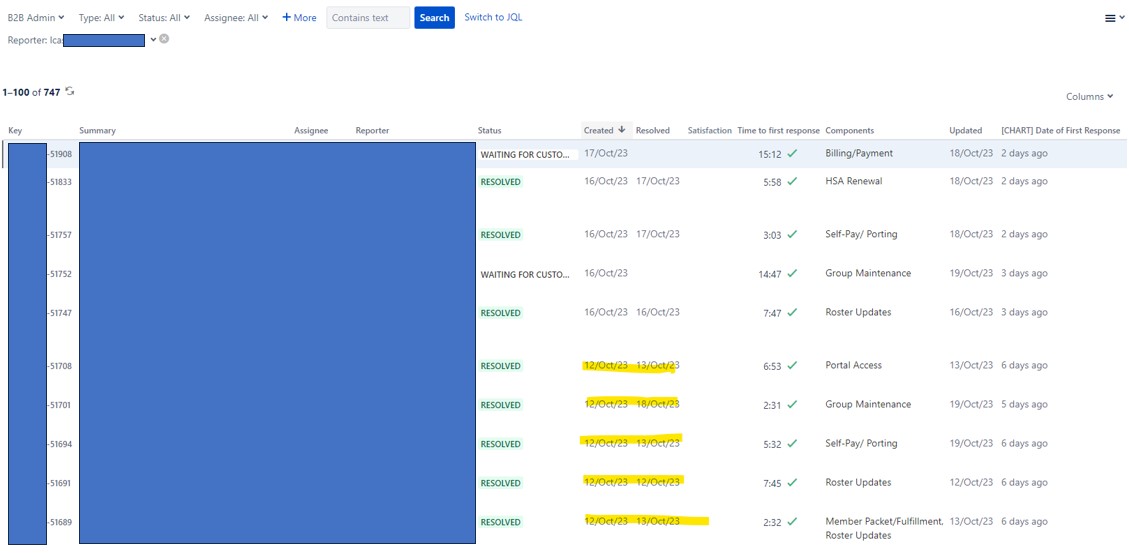Click the refresh results icon next to 747

coord(70,91)
